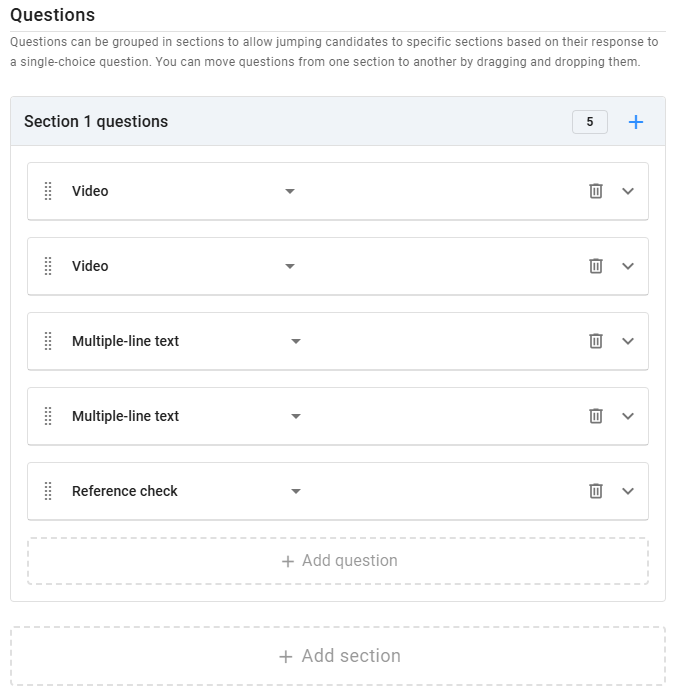
Task: Open question type dropdown for the second Video
Action: [x=289, y=266]
